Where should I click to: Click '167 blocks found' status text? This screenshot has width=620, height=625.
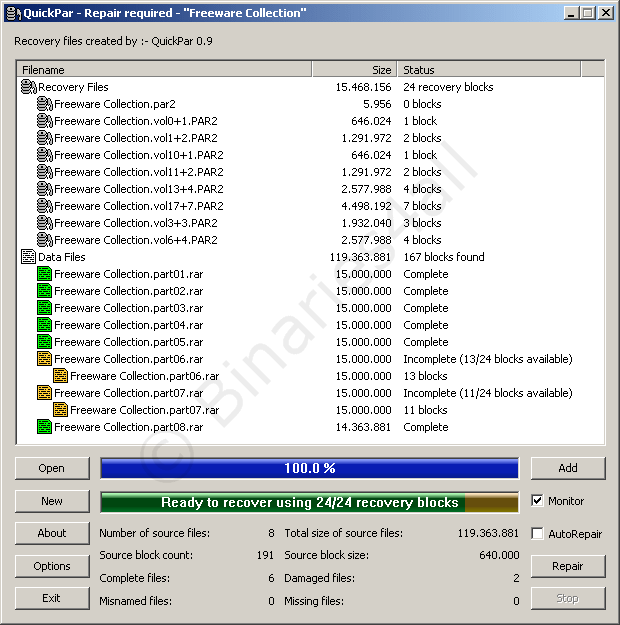[x=444, y=257]
